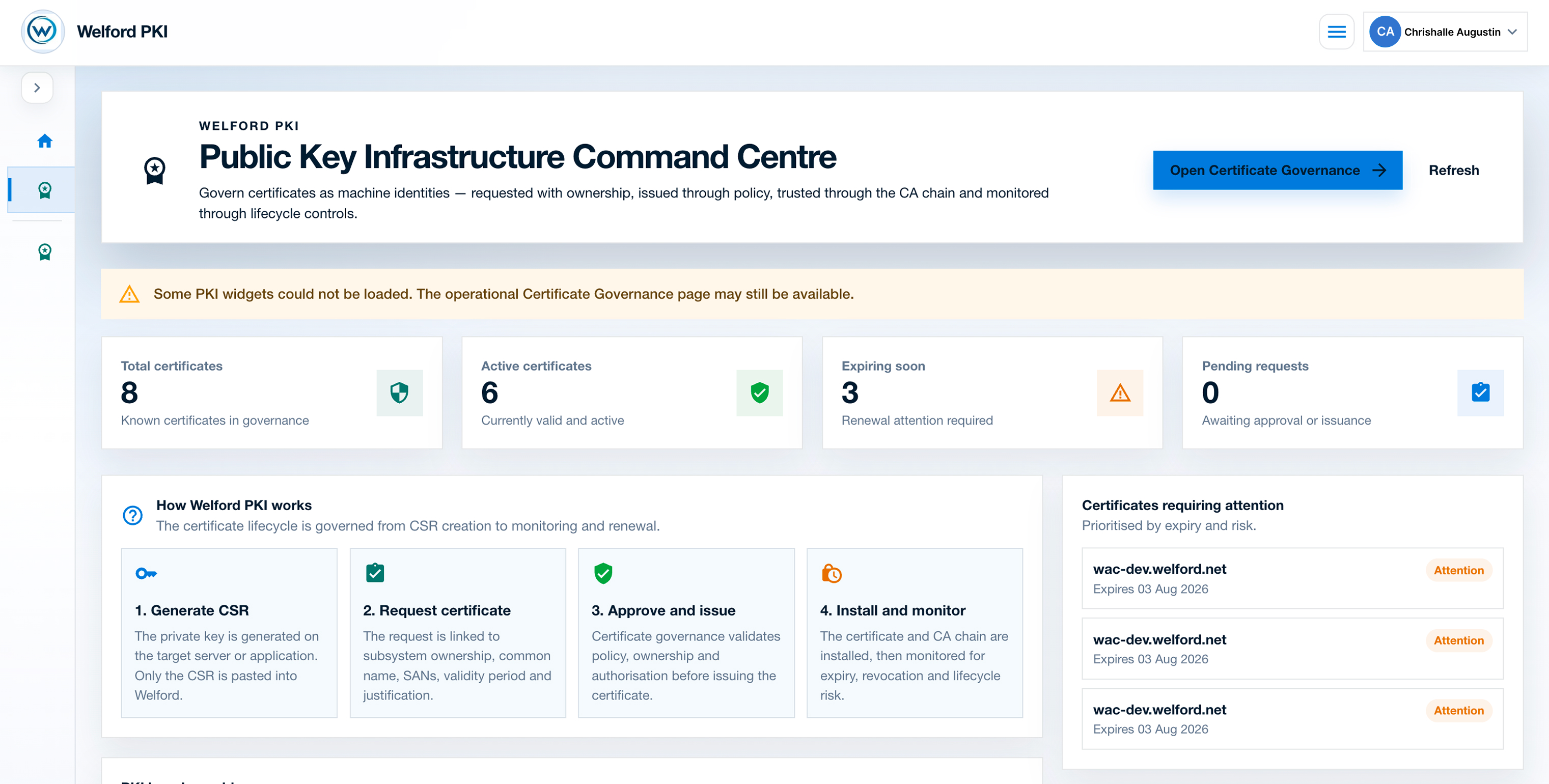Click the Welford PKI logo icon
The image size is (1549, 784).
pos(43,31)
